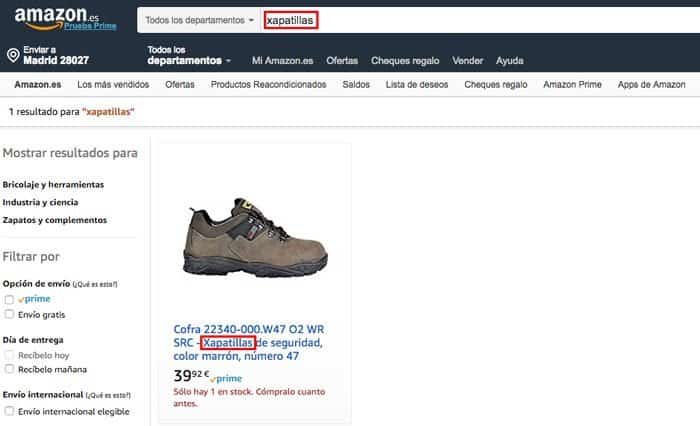
Task: Open Cheques regalo in the white sub-navigation
Action: (496, 84)
